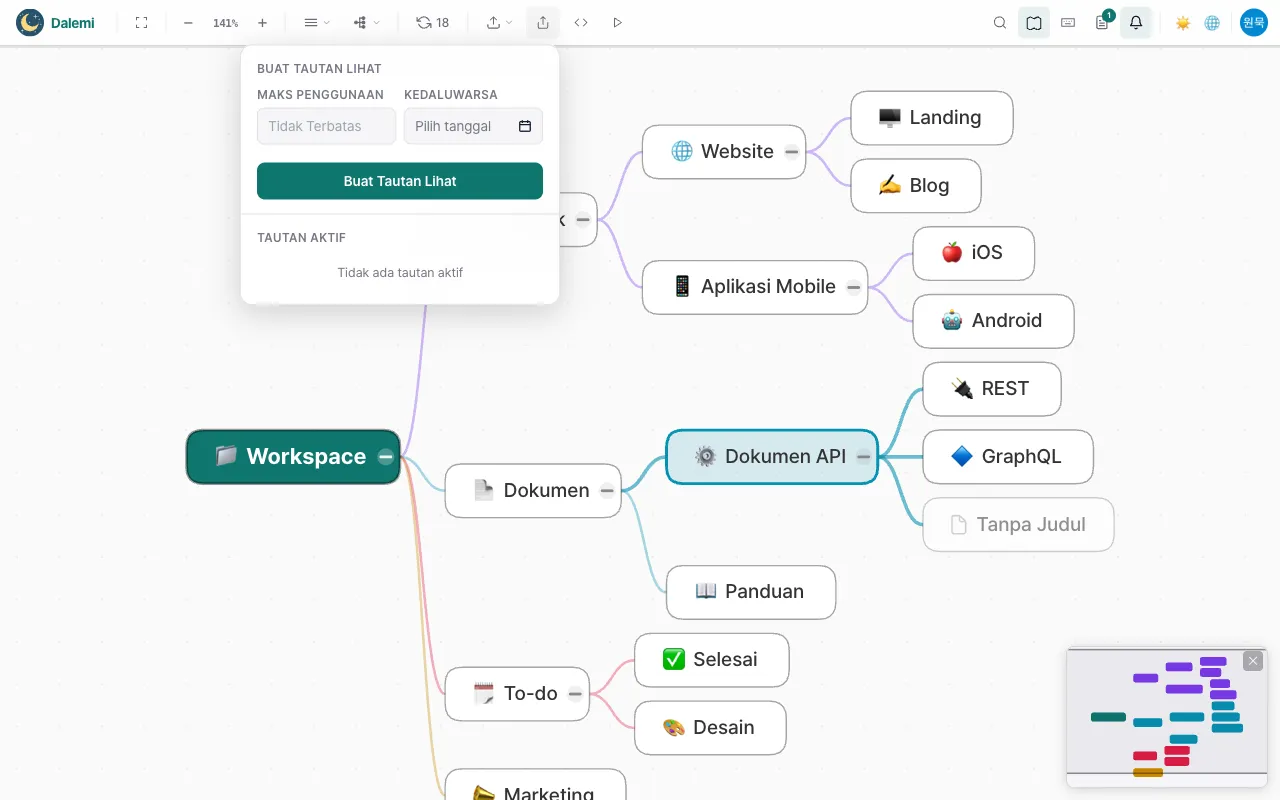This screenshot has width=1280, height=800.
Task: Collapse the Dokumen node
Action: [x=607, y=490]
